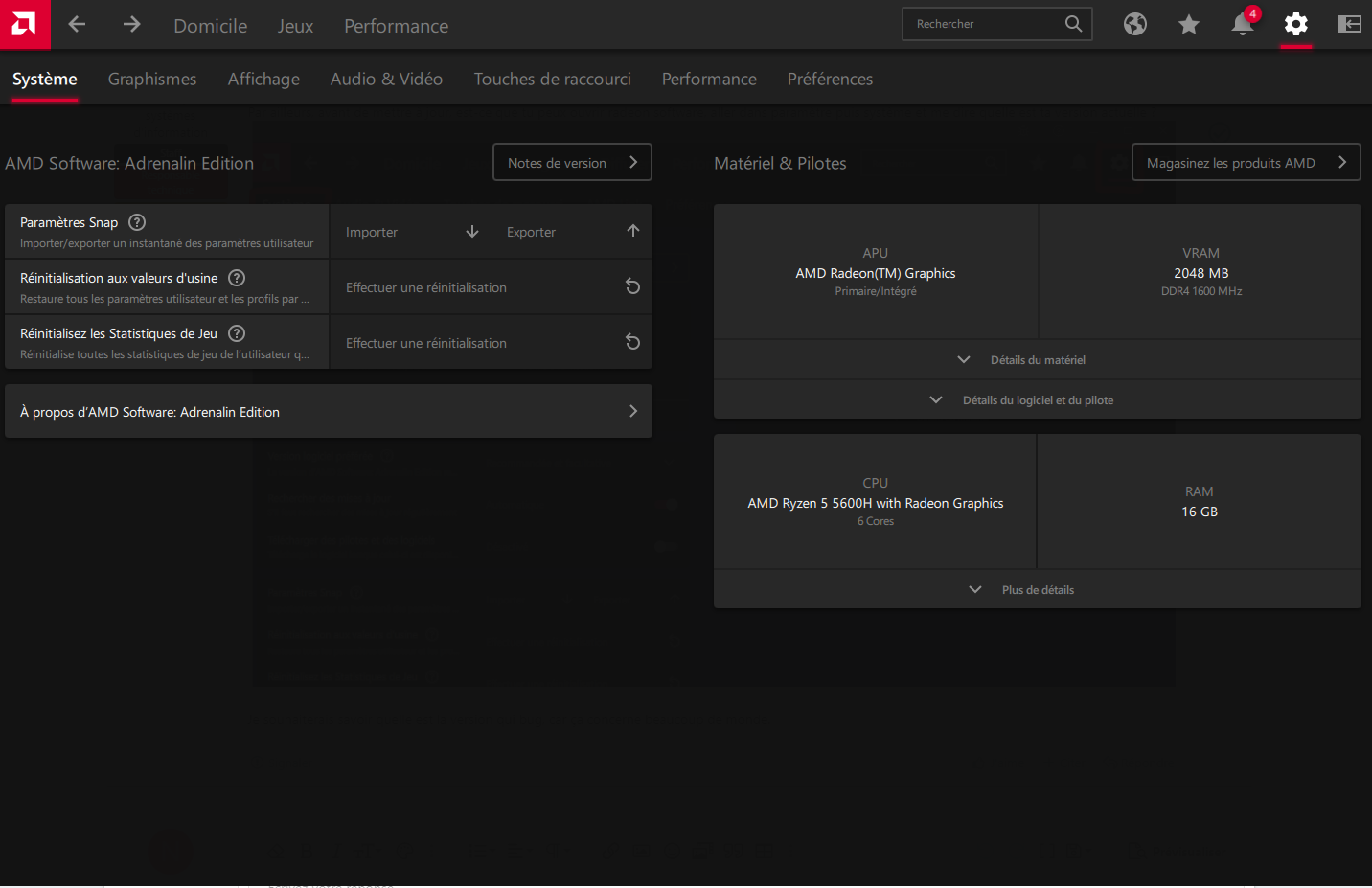The width and height of the screenshot is (1372, 888).
Task: Click reset icon for factory reset row
Action: tap(632, 286)
